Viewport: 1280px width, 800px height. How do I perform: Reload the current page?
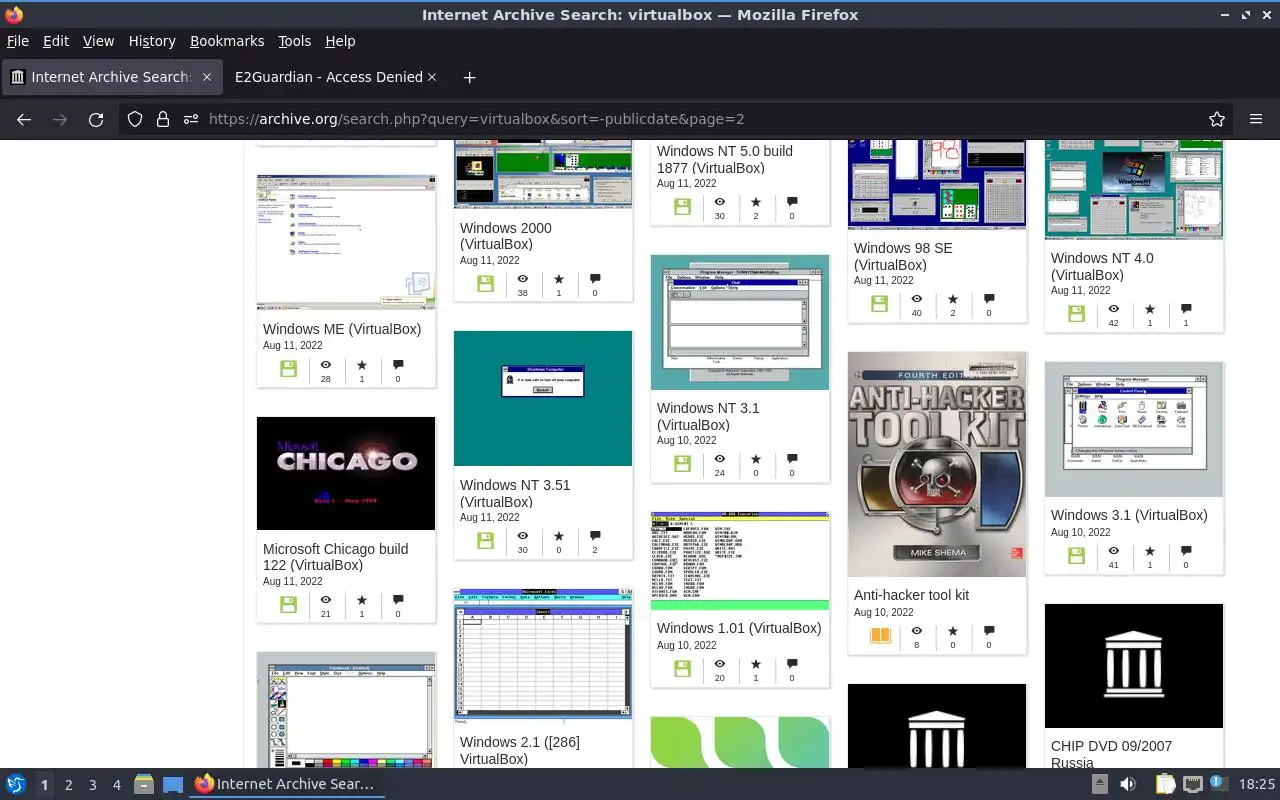(x=96, y=119)
